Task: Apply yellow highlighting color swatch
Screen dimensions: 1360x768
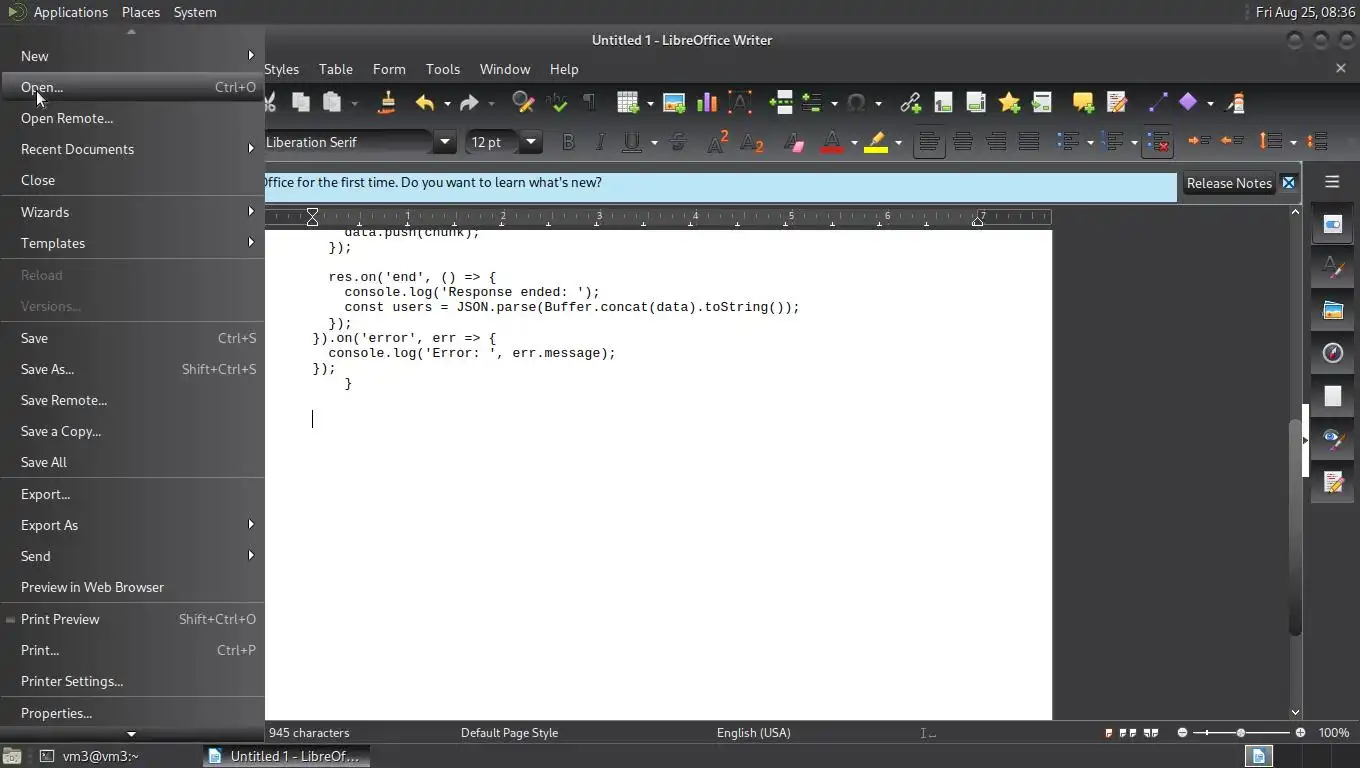Action: pyautogui.click(x=876, y=142)
